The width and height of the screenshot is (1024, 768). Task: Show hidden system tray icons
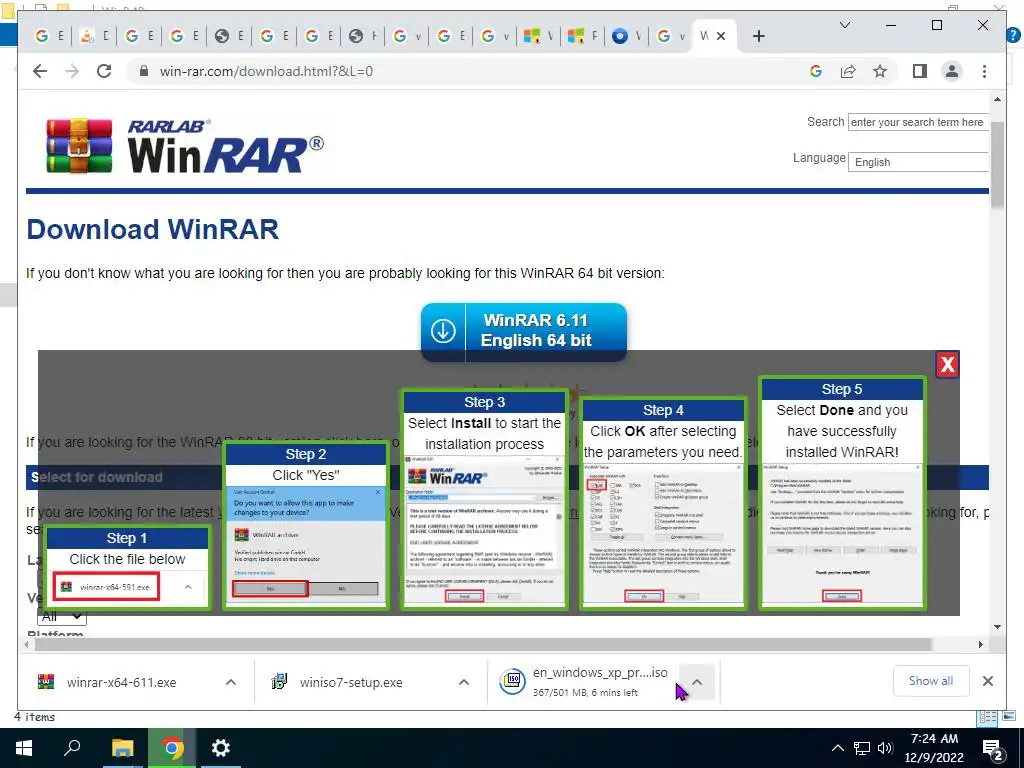click(838, 748)
